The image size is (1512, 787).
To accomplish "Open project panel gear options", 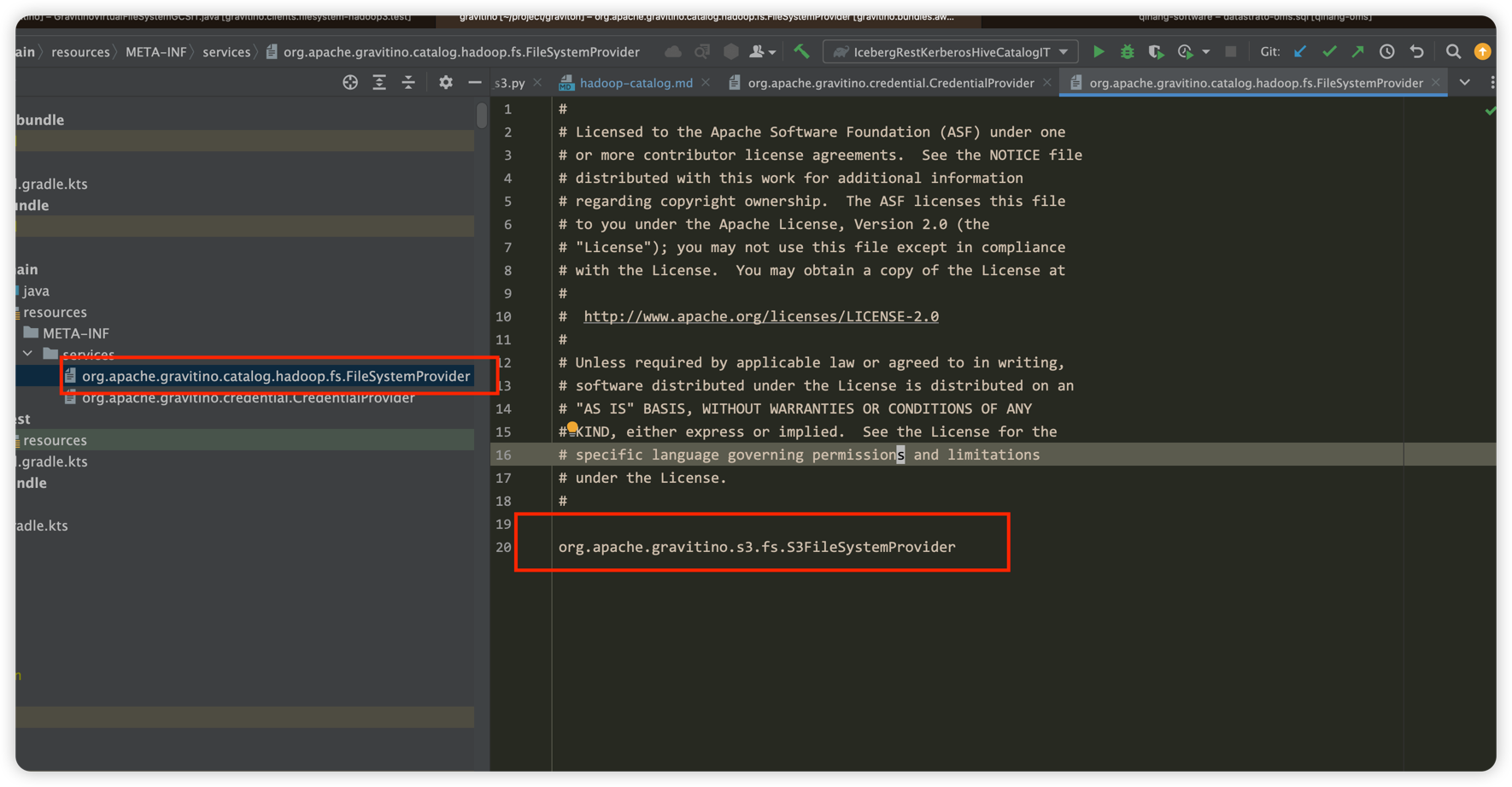I will (446, 82).
